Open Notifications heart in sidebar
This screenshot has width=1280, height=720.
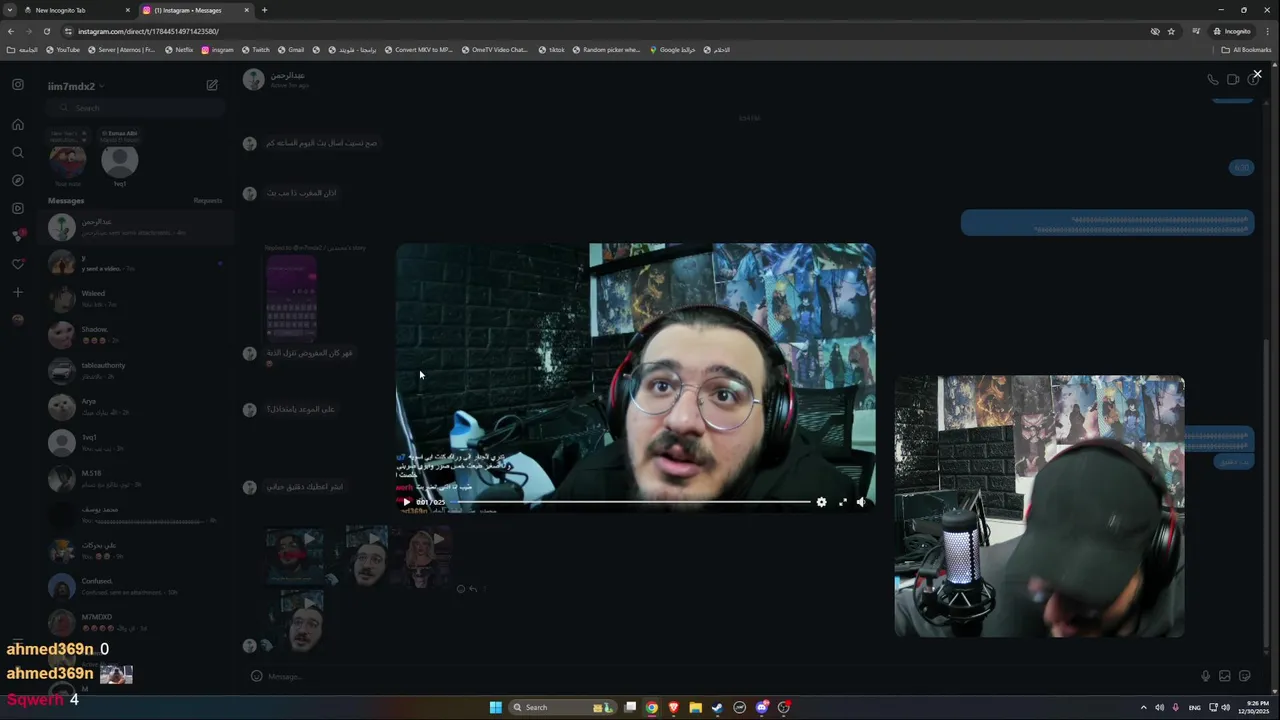17,264
